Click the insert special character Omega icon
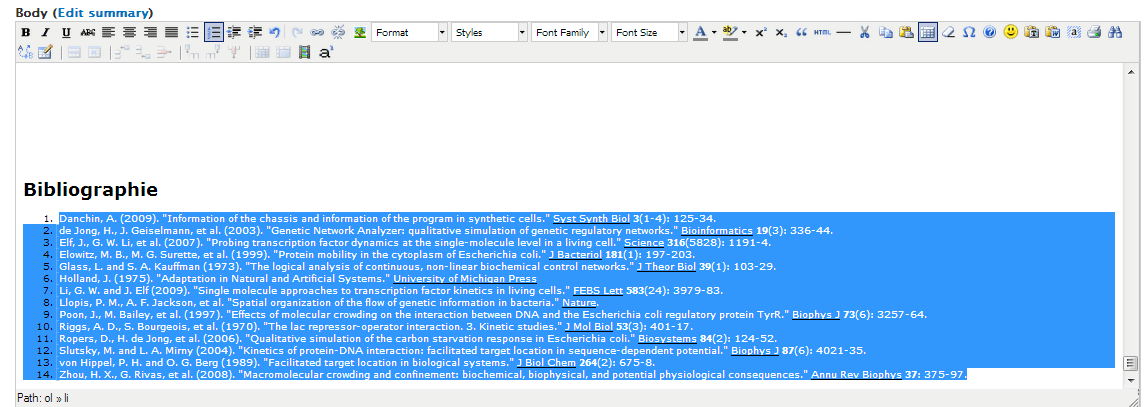 969,33
